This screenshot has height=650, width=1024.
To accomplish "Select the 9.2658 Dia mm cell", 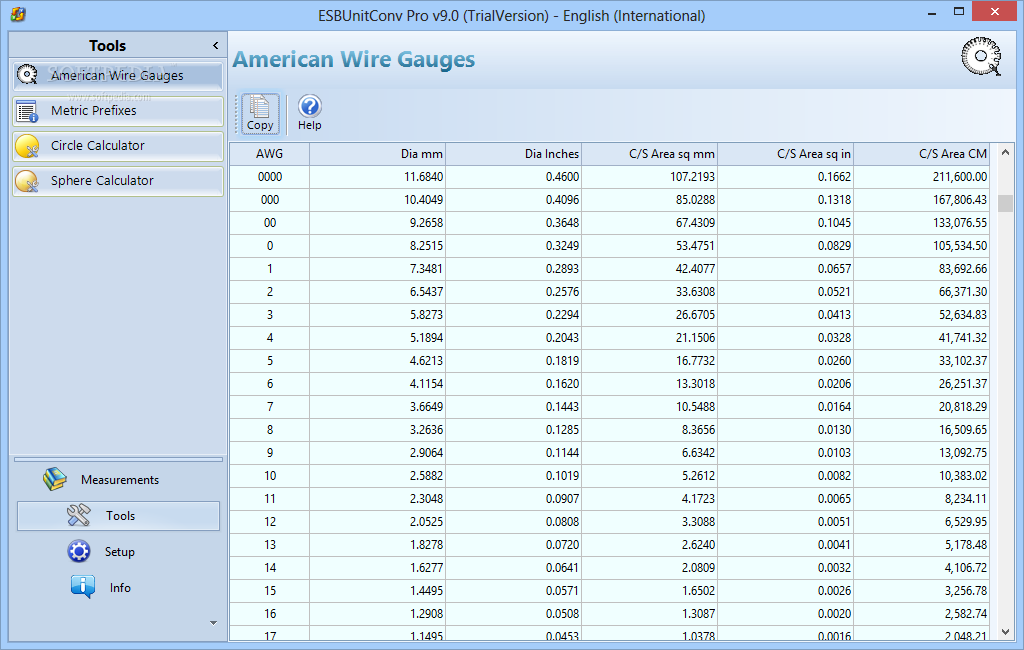I will point(377,223).
